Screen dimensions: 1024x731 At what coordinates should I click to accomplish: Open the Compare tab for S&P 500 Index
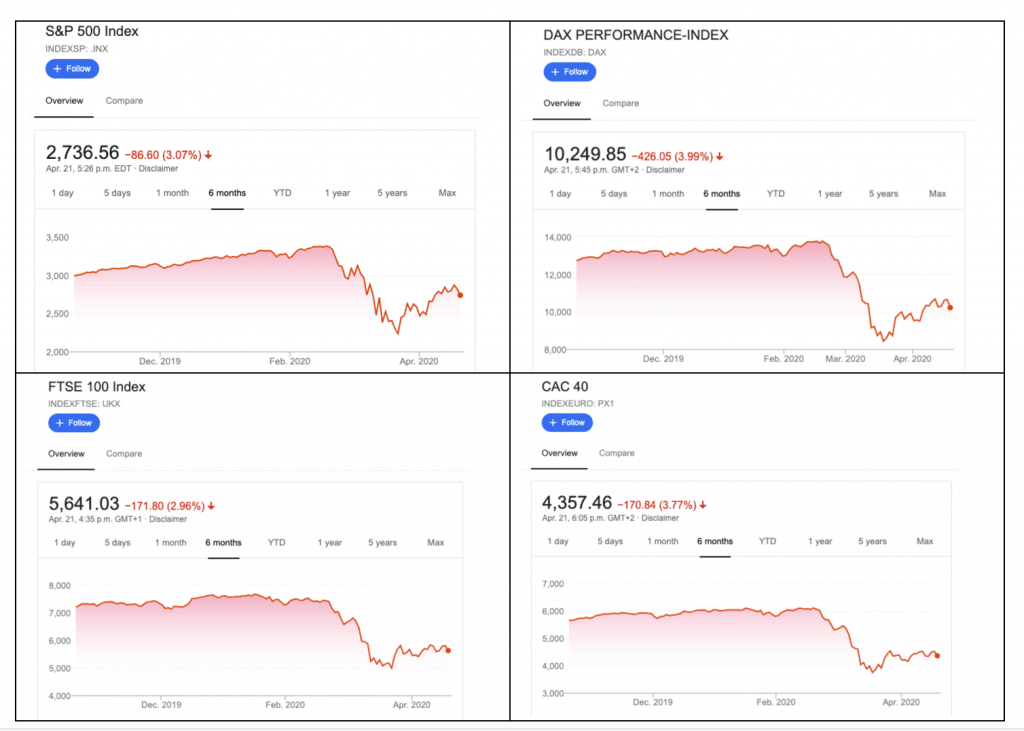pos(122,101)
